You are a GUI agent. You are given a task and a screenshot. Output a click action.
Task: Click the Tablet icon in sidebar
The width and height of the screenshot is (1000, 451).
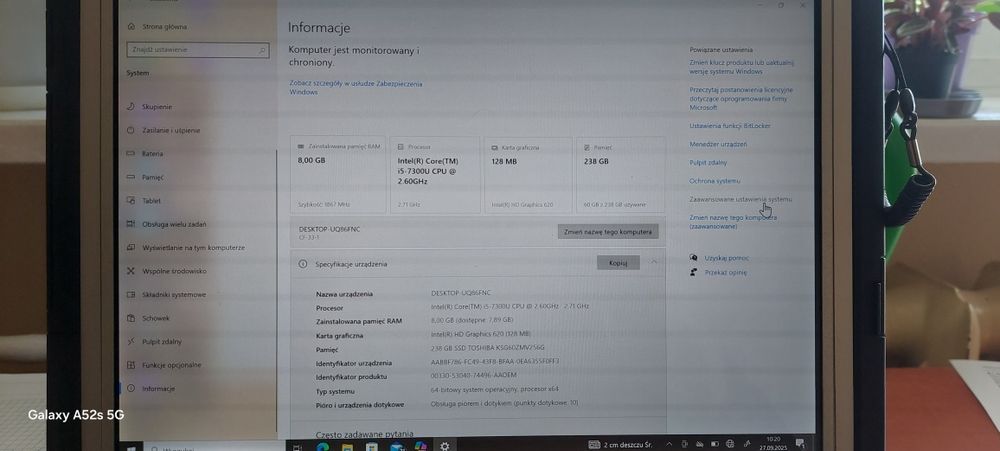click(x=131, y=201)
